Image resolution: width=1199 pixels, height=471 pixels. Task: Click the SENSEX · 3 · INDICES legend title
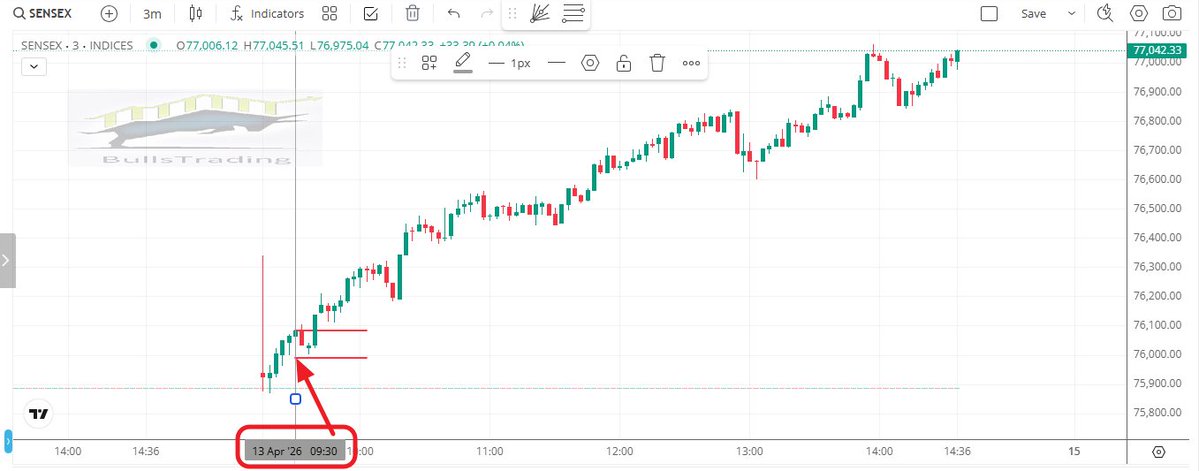pyautogui.click(x=77, y=45)
